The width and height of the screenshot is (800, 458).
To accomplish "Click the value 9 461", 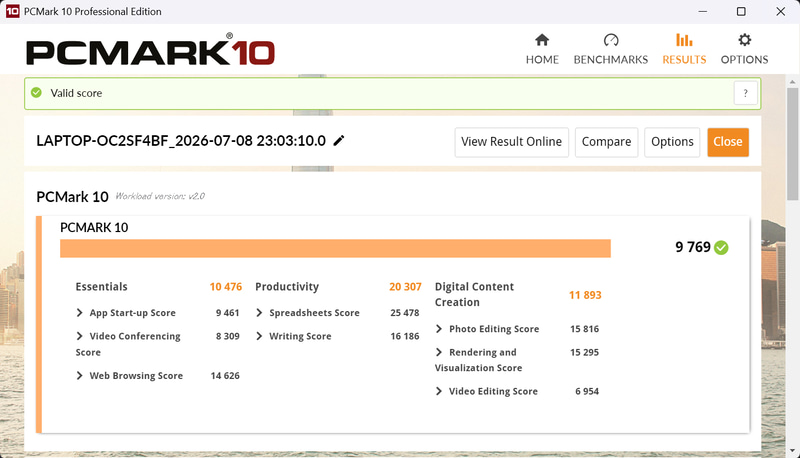I will [228, 313].
